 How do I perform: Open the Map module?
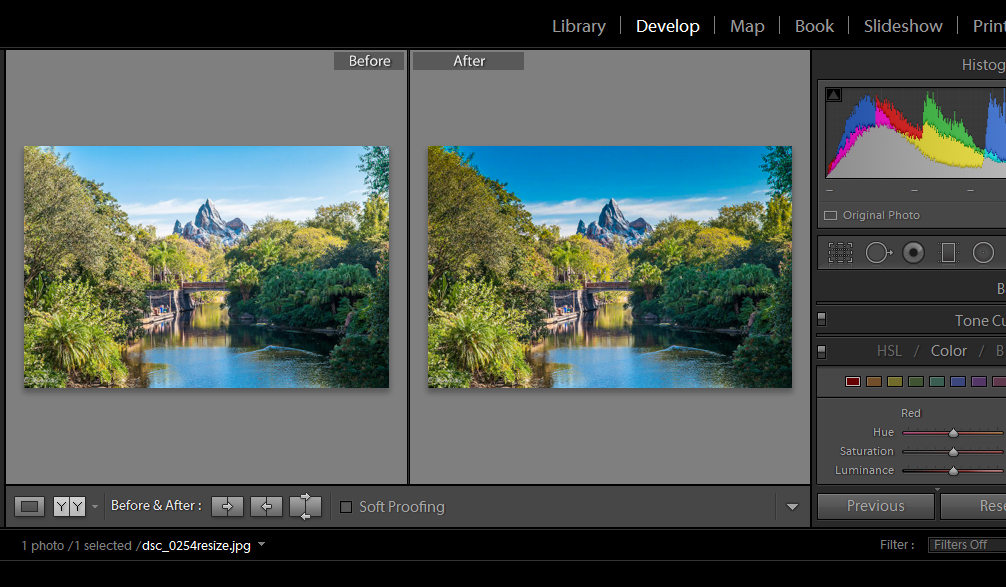coord(747,26)
